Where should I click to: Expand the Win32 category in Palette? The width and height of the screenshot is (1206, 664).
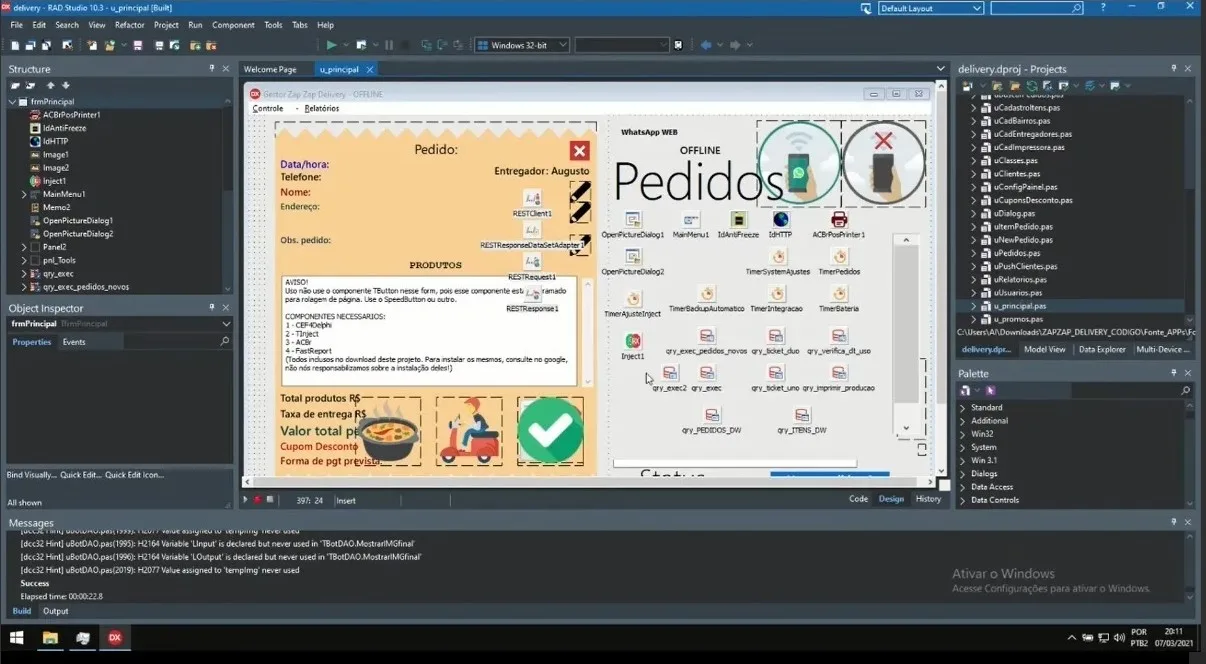pyautogui.click(x=963, y=434)
